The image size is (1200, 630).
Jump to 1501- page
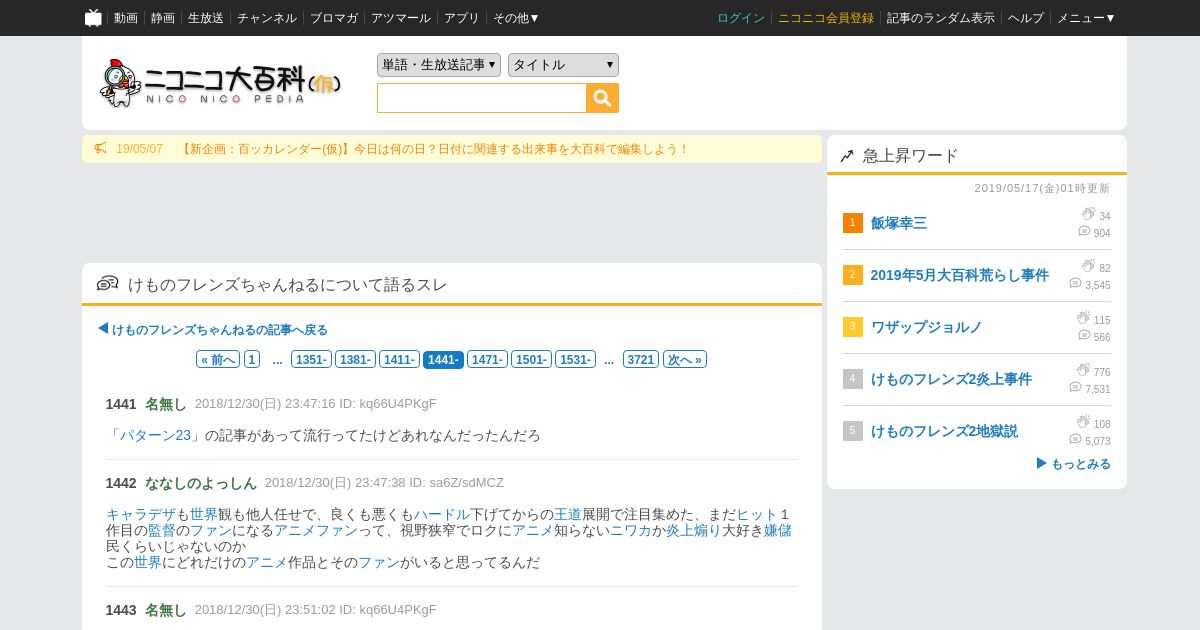(x=531, y=359)
